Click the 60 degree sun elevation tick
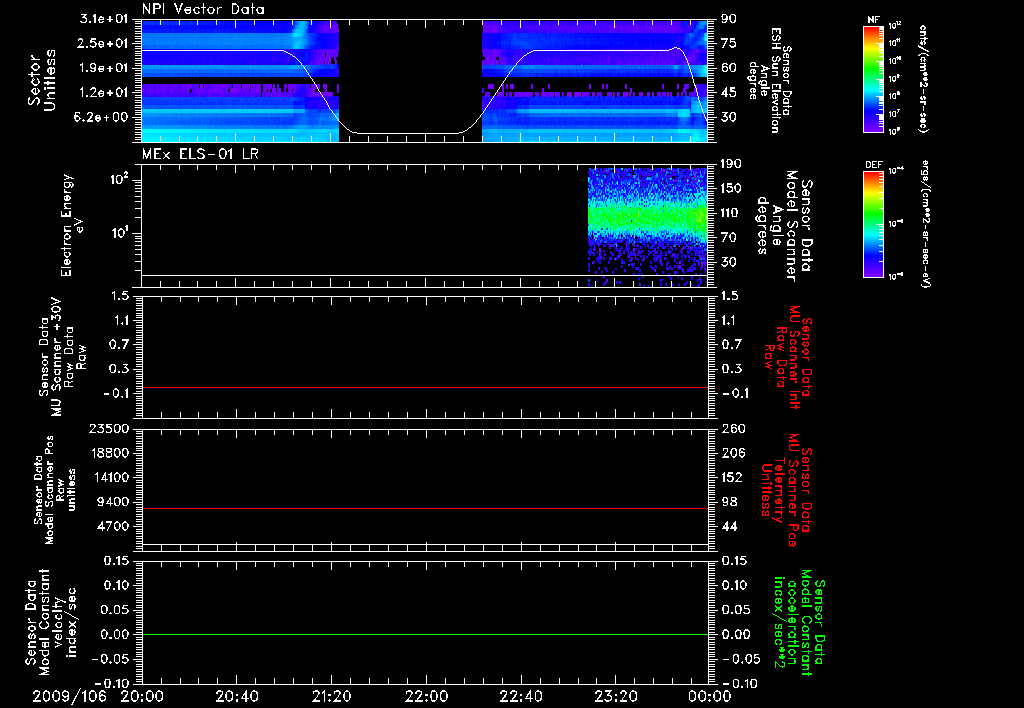 click(729, 68)
